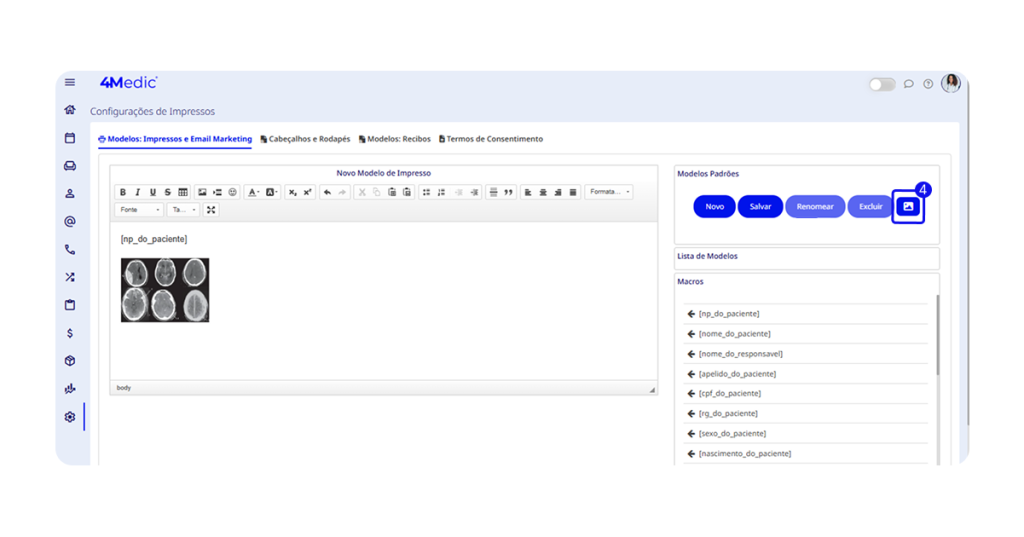Undo the last edit in the editor
The width and height of the screenshot is (1024, 537).
(327, 192)
